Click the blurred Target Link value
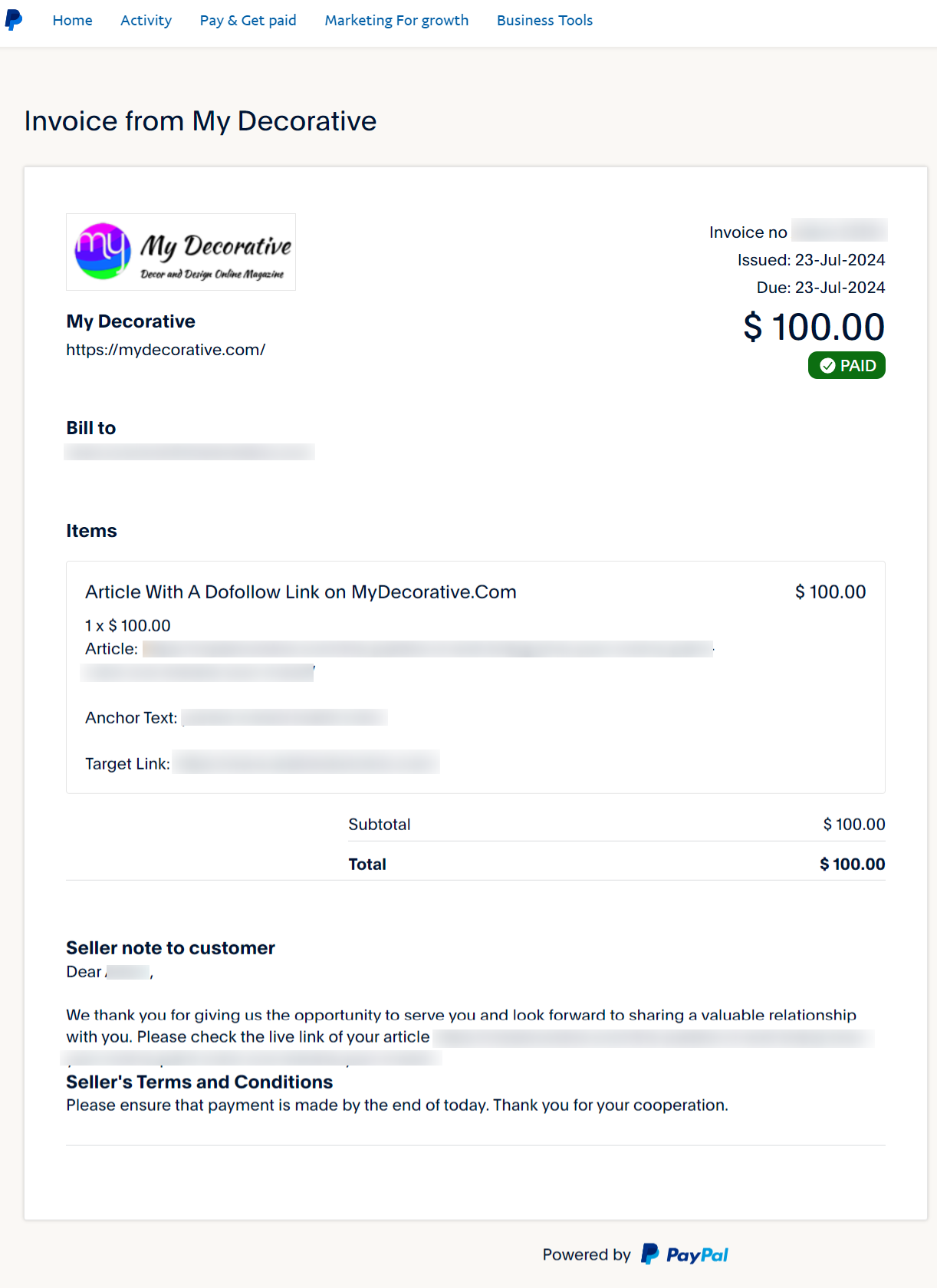 [305, 763]
